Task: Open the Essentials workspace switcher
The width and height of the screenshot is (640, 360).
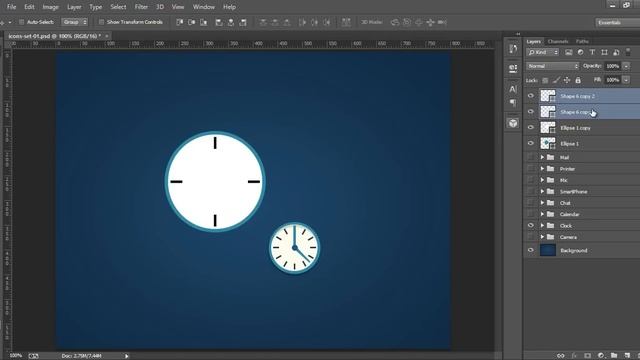Action: tap(617, 22)
